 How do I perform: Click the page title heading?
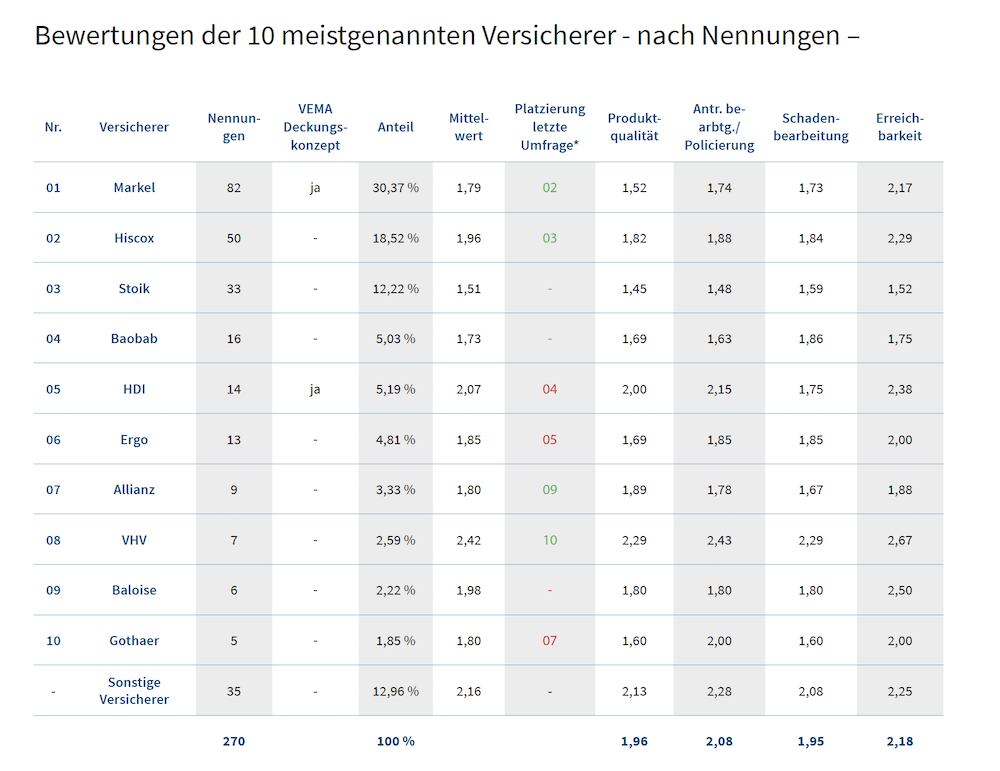[447, 36]
